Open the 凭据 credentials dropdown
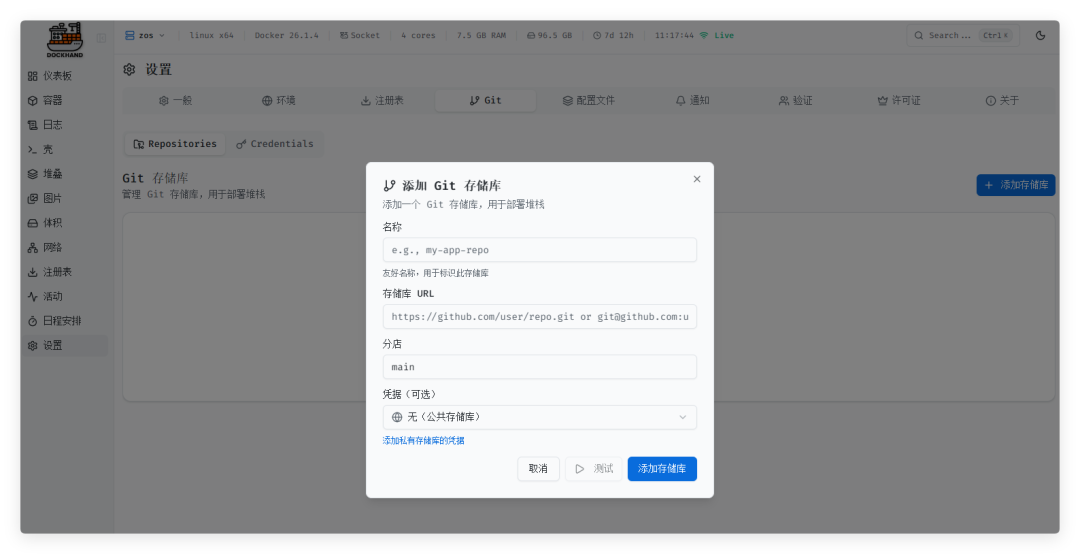 click(539, 417)
